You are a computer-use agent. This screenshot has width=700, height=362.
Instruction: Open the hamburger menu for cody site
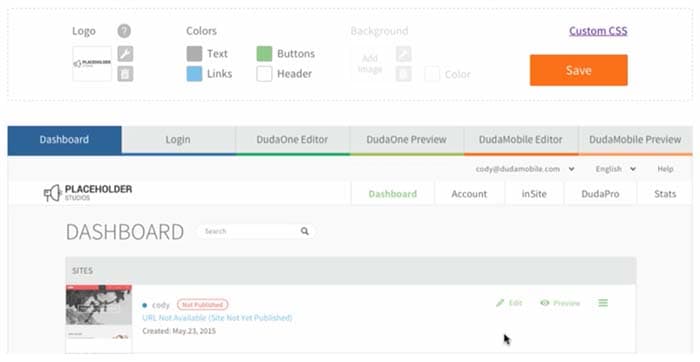click(603, 303)
